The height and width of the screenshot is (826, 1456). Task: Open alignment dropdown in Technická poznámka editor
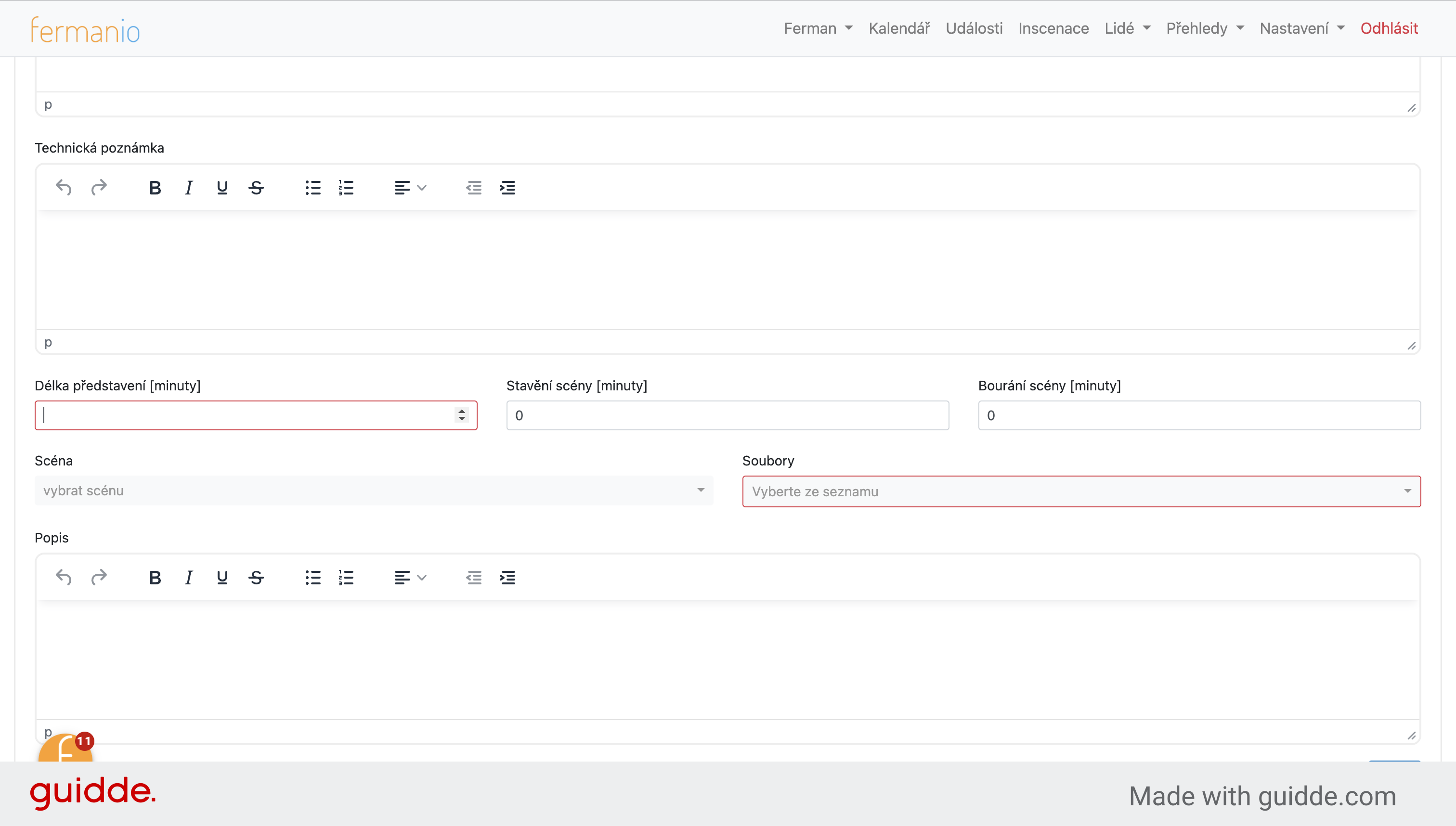(x=410, y=187)
